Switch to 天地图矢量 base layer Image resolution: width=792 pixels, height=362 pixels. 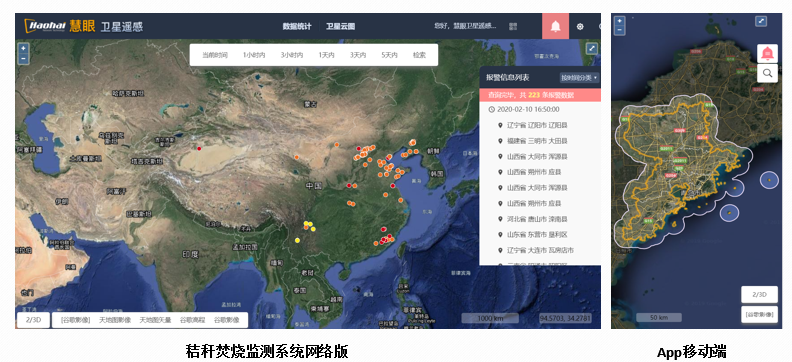pyautogui.click(x=156, y=320)
